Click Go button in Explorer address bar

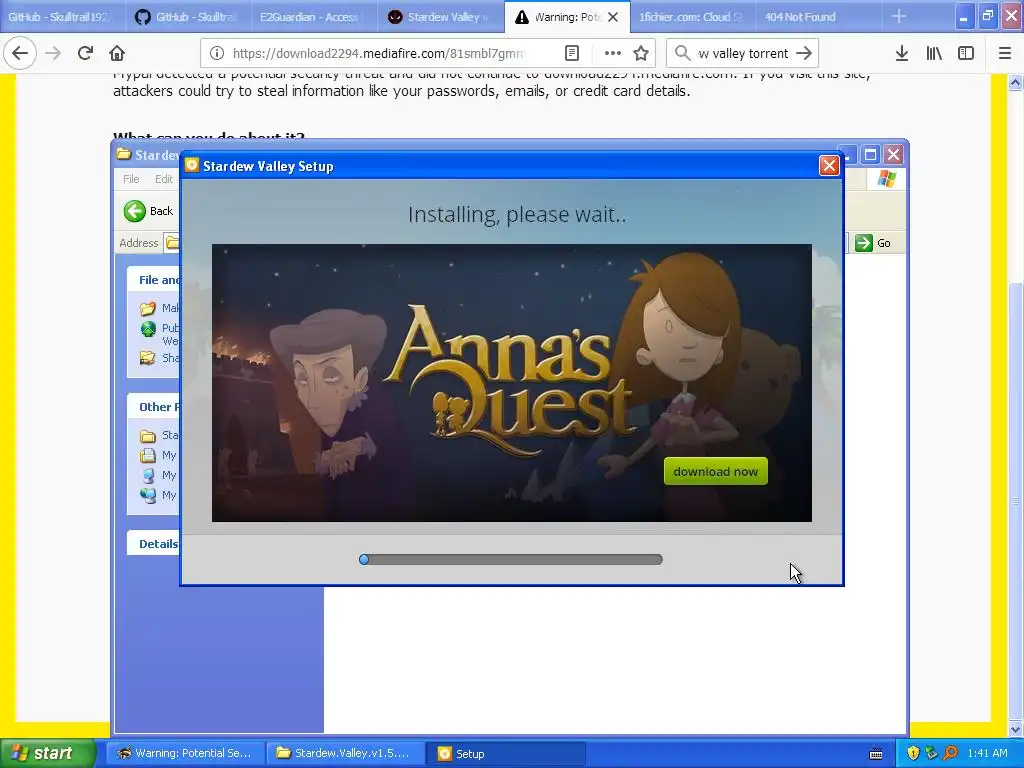click(x=873, y=243)
